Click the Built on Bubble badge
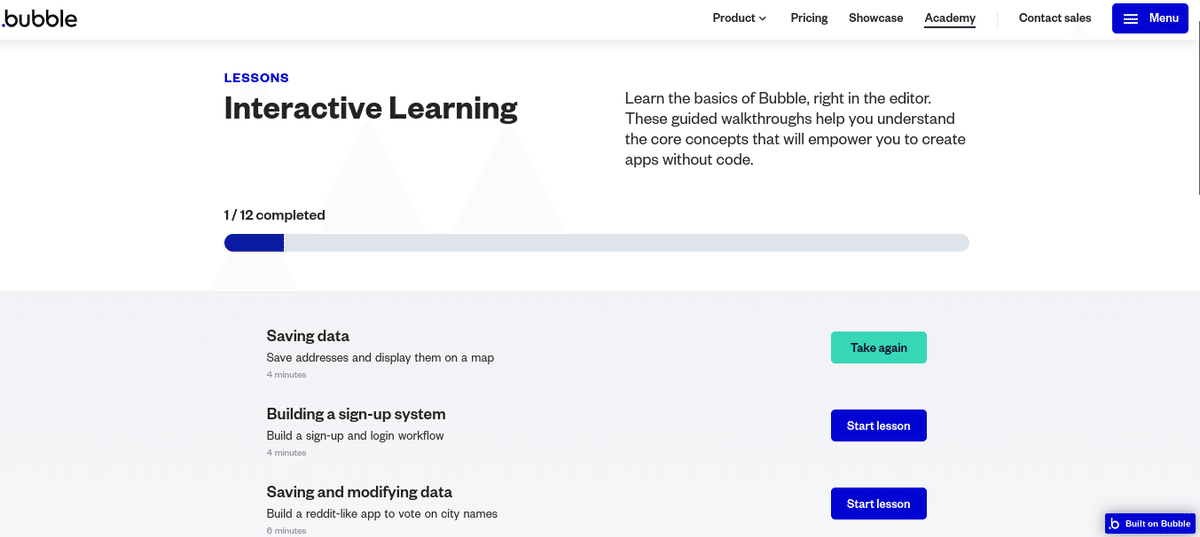This screenshot has height=537, width=1200. click(x=1149, y=524)
